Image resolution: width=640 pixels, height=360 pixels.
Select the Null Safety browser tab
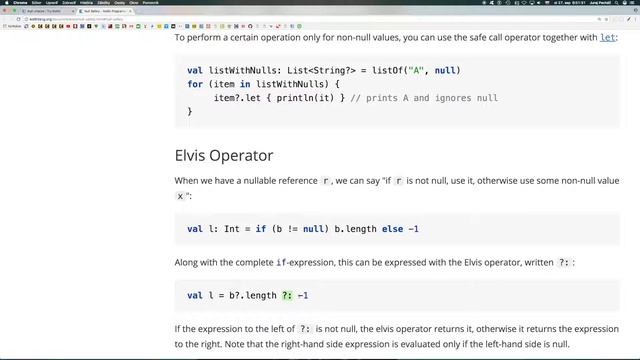105,11
